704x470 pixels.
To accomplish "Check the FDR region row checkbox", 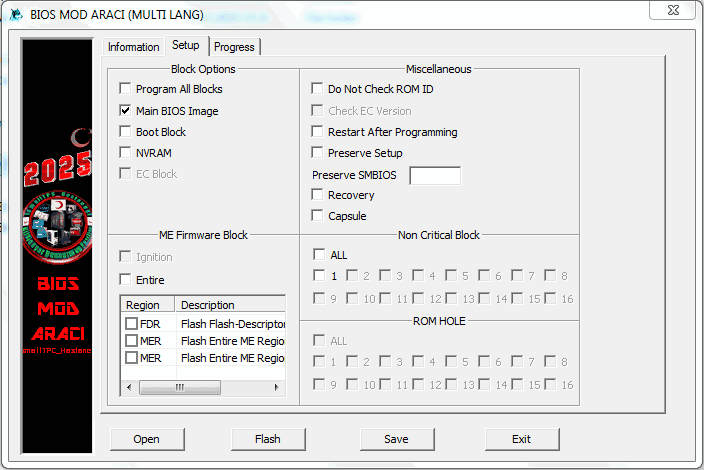I will (131, 324).
